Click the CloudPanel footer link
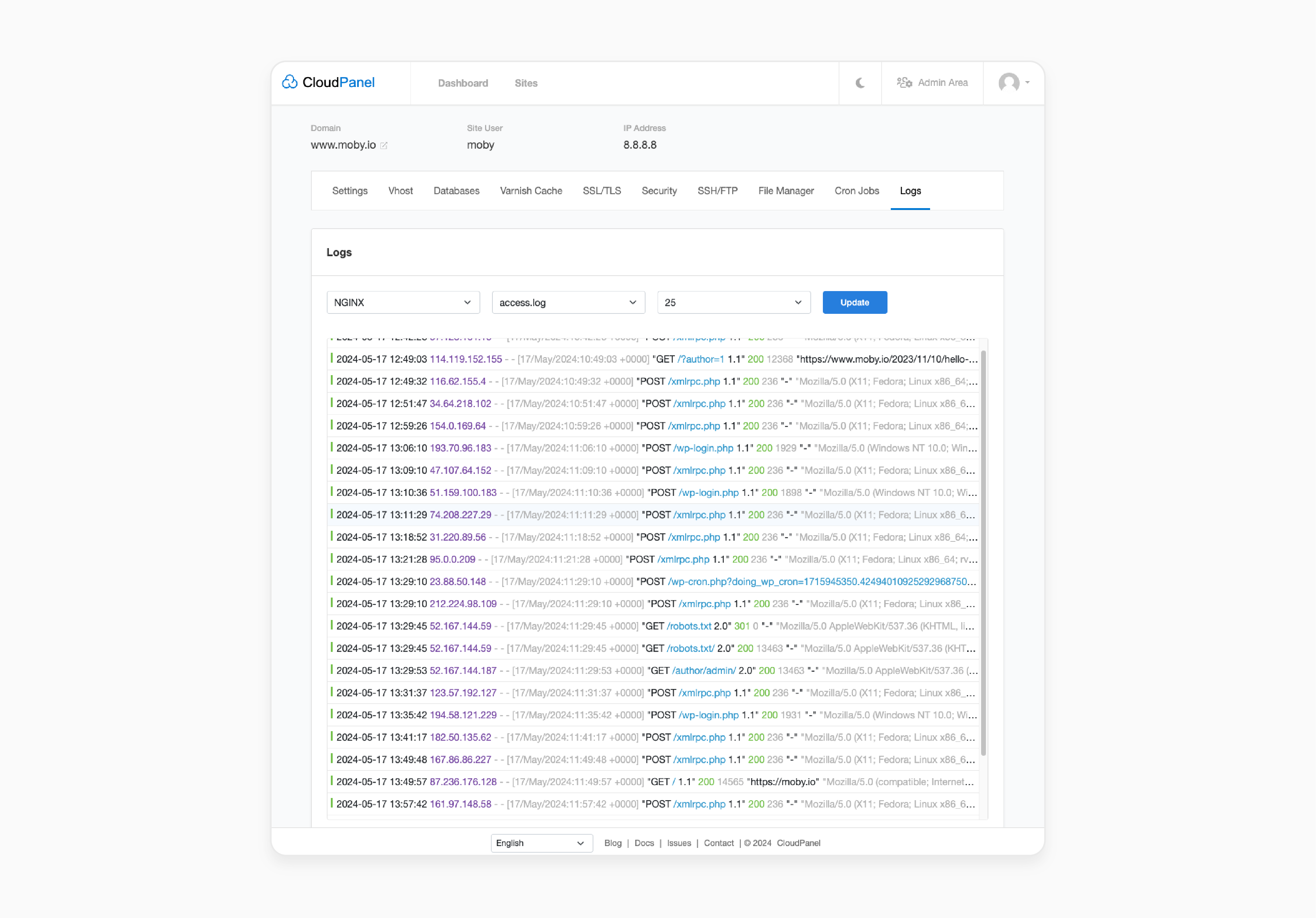1316x918 pixels. [798, 843]
